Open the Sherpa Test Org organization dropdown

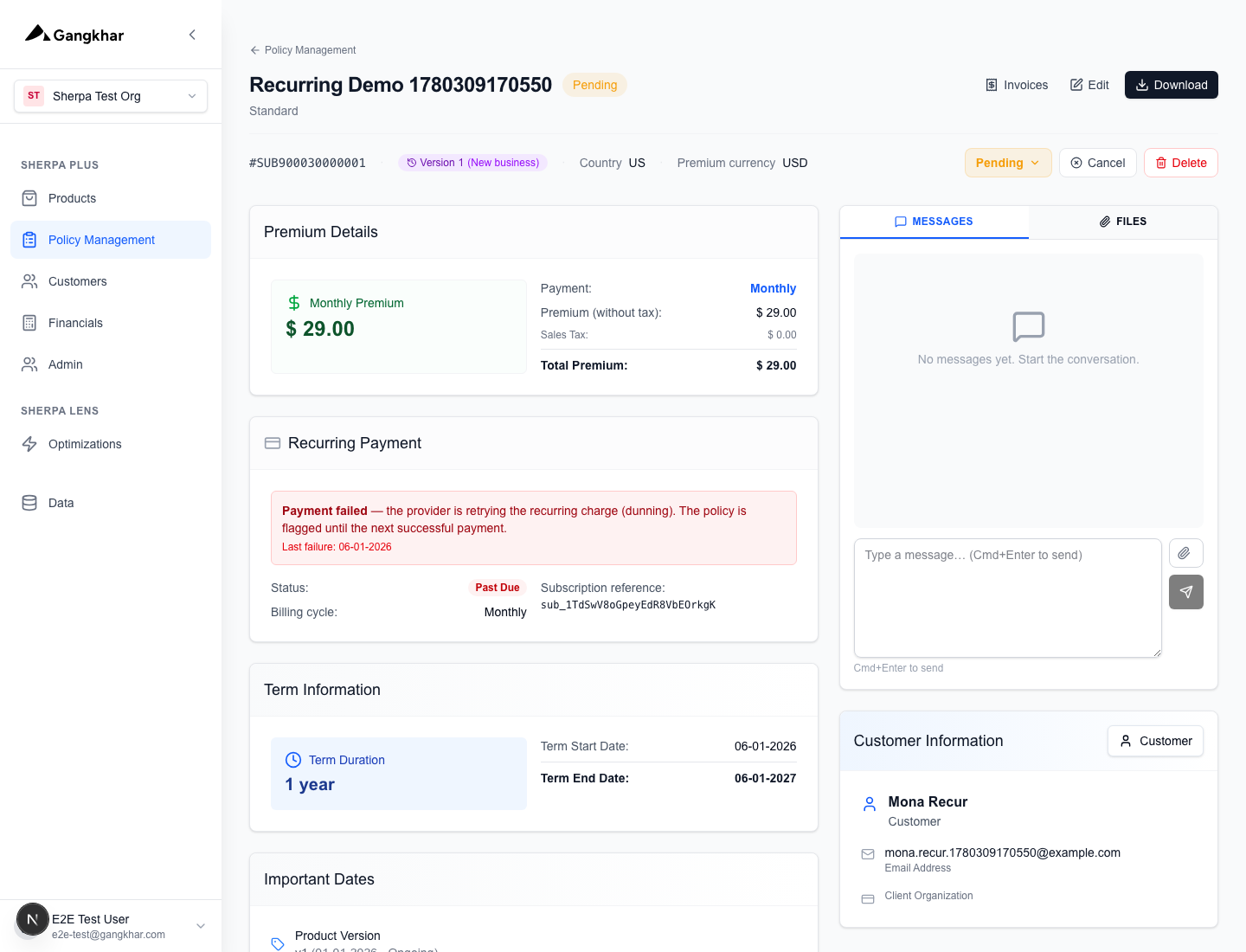(x=111, y=96)
